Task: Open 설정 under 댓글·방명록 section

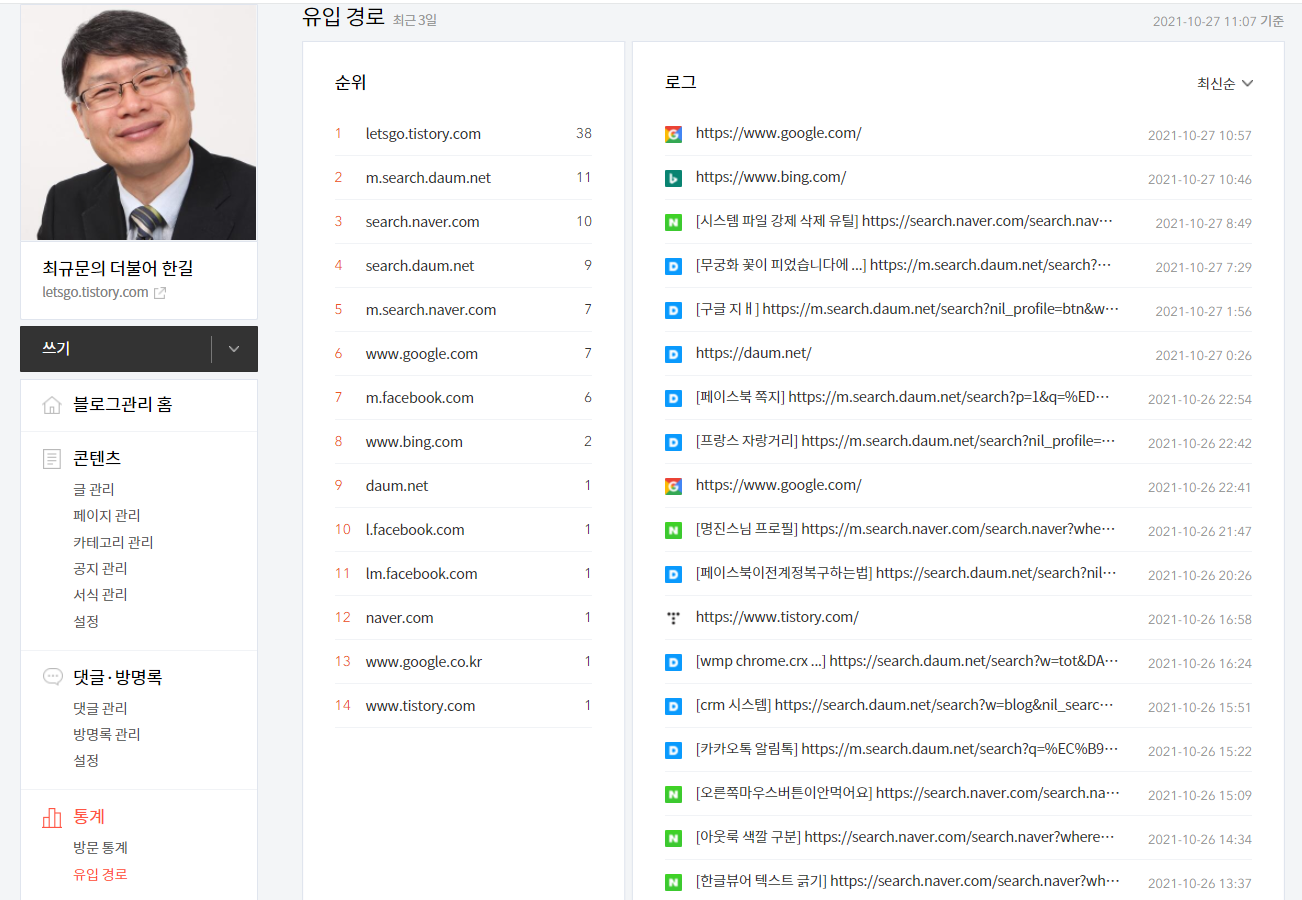Action: click(x=86, y=760)
